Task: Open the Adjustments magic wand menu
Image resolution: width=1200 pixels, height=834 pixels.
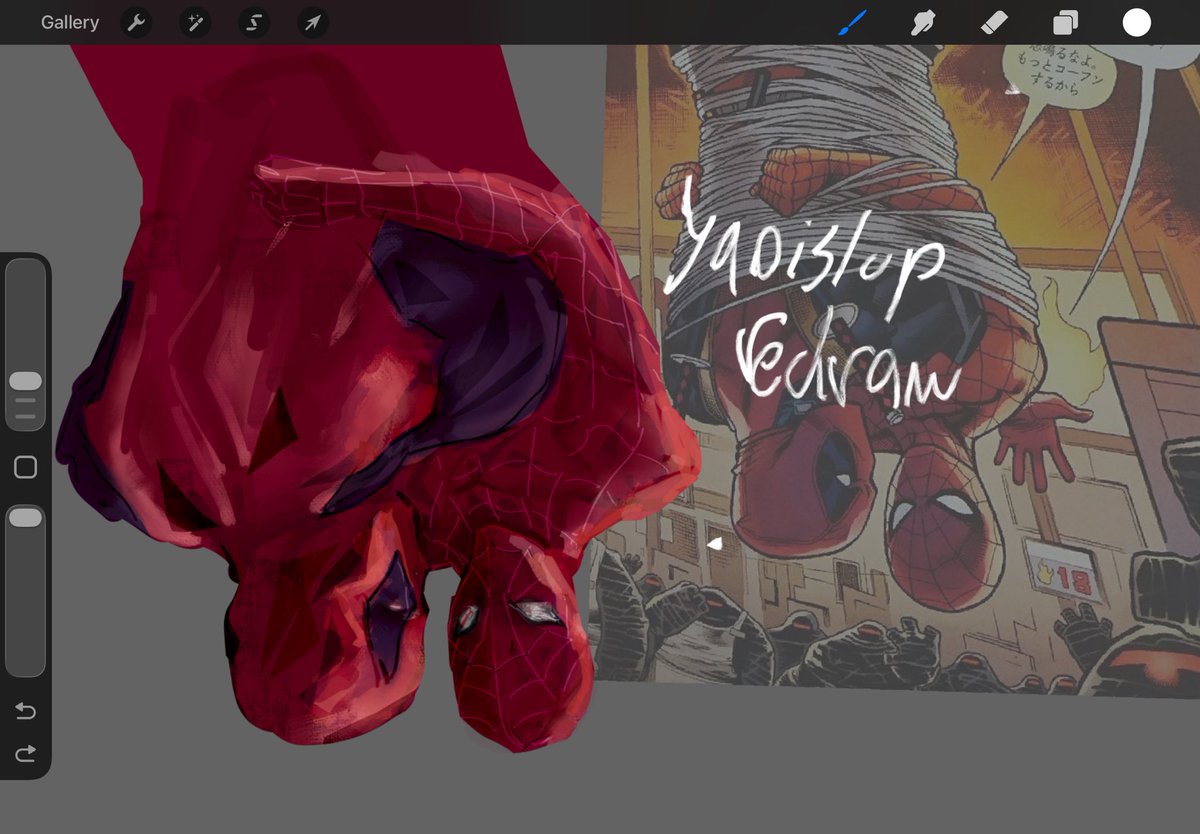Action: pos(195,22)
